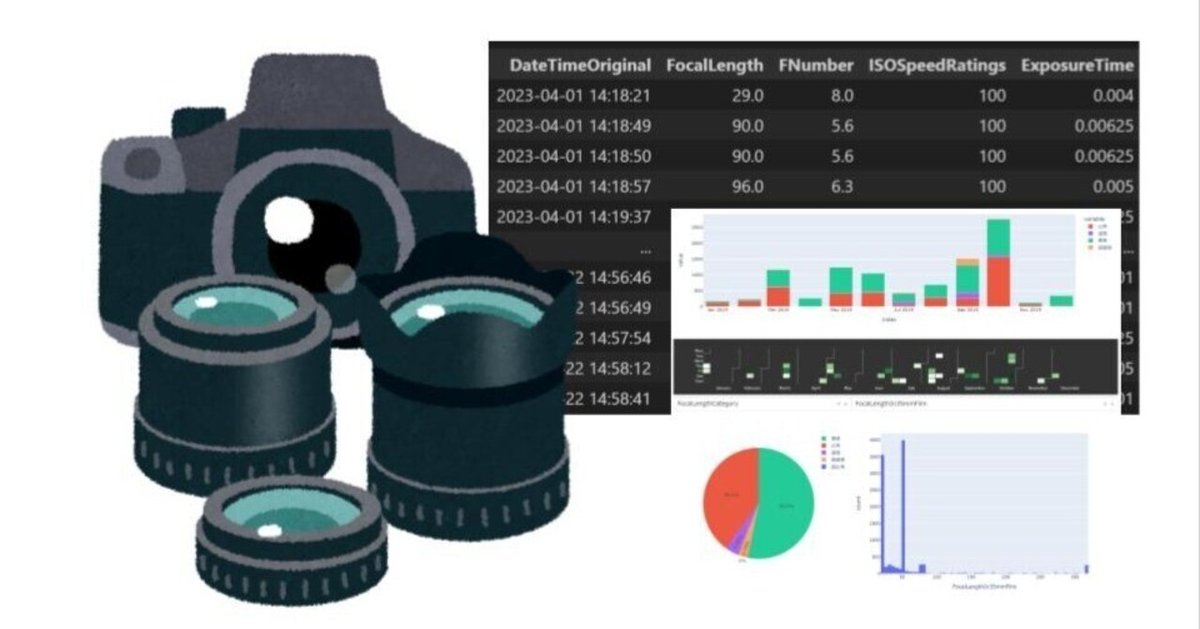The image size is (1200, 629).
Task: Click the purple legend marker icon in the pie legend
Action: (823, 452)
